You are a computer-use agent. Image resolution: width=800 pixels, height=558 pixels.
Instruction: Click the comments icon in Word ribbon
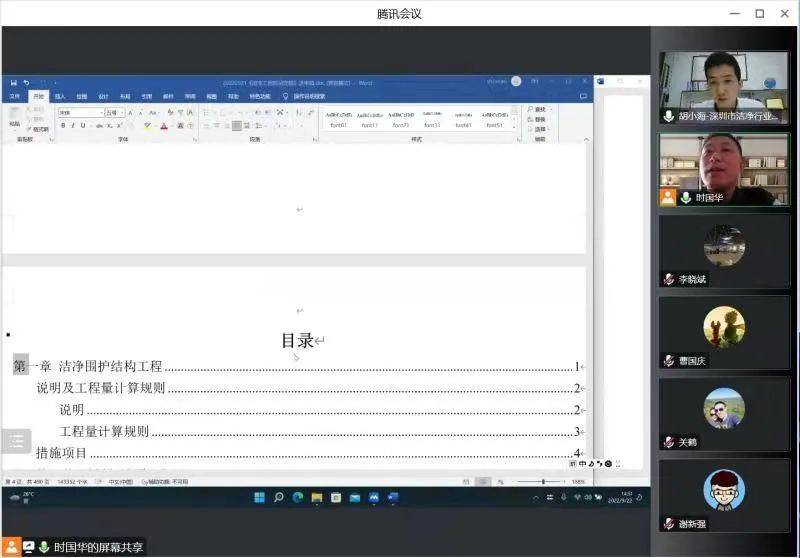583,96
